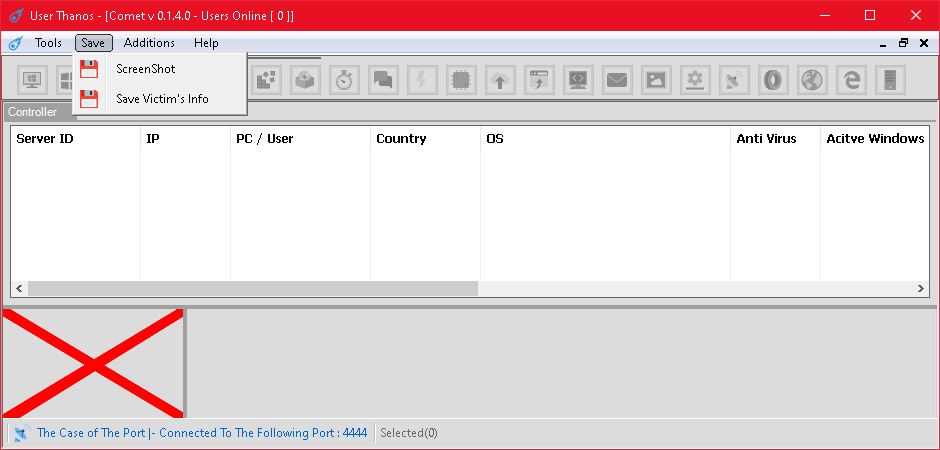Click the stopwatch timer toolbar icon
Viewport: 940px width, 450px height.
344,80
